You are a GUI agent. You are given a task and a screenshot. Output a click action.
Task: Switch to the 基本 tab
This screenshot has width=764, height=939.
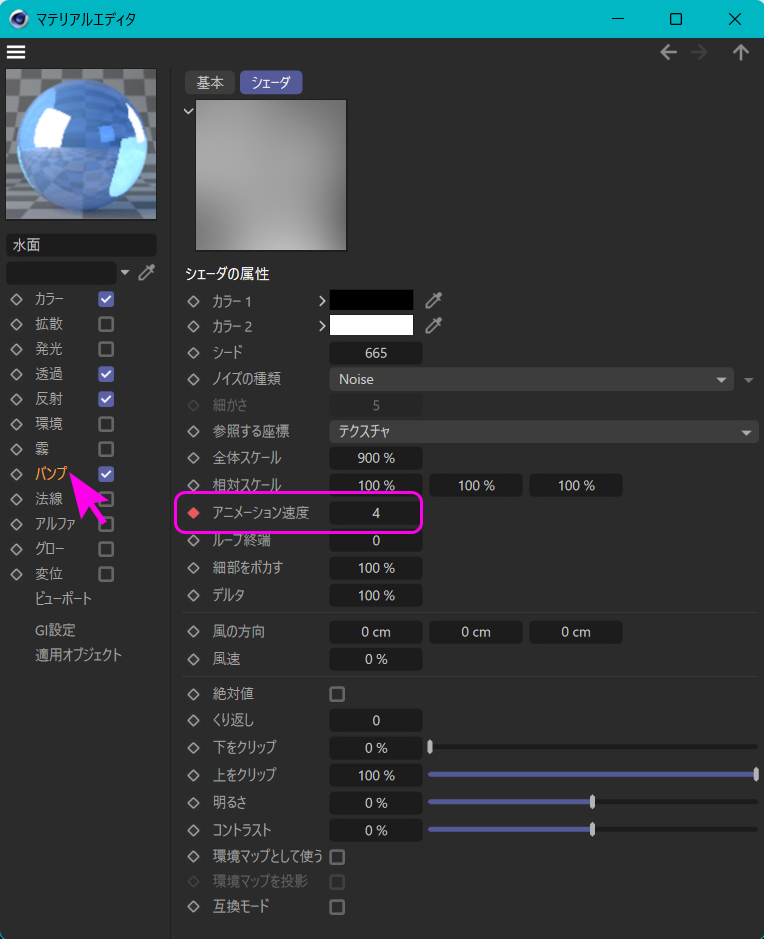click(x=210, y=83)
